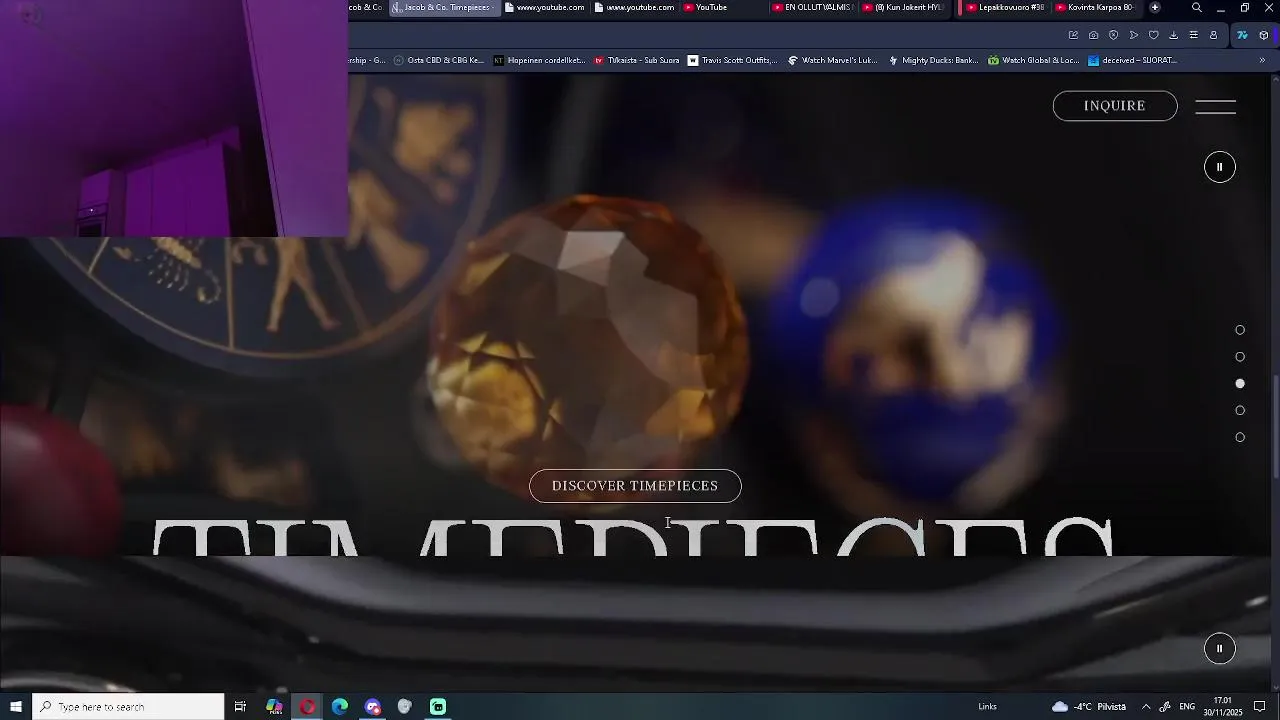
Task: Open the green square taskbar app icon
Action: 438,707
